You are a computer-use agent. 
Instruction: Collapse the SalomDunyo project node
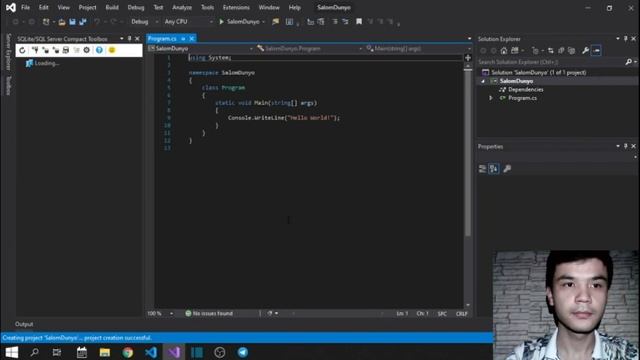(x=483, y=81)
